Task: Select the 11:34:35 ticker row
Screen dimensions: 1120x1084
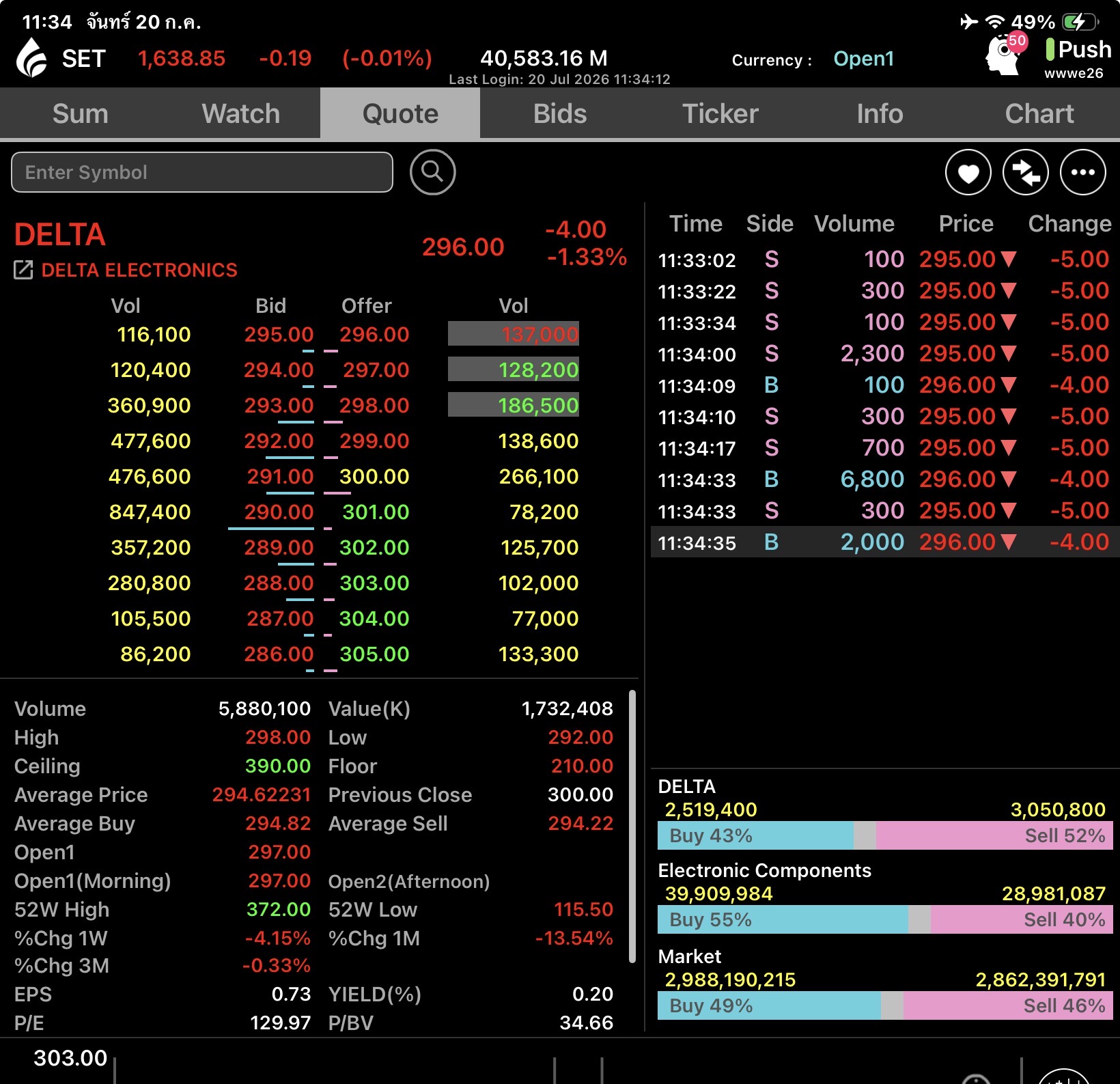Action: (885, 542)
